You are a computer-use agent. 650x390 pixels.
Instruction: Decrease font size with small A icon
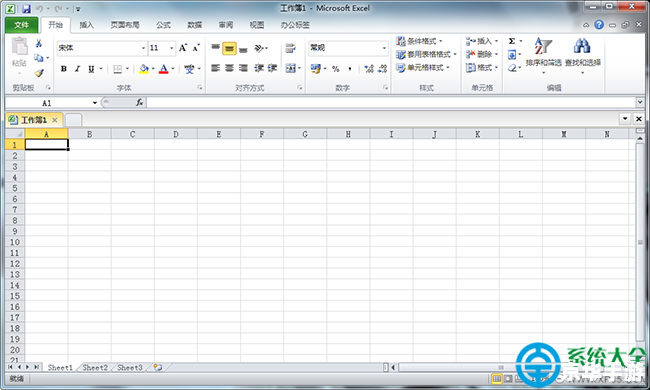coord(196,48)
